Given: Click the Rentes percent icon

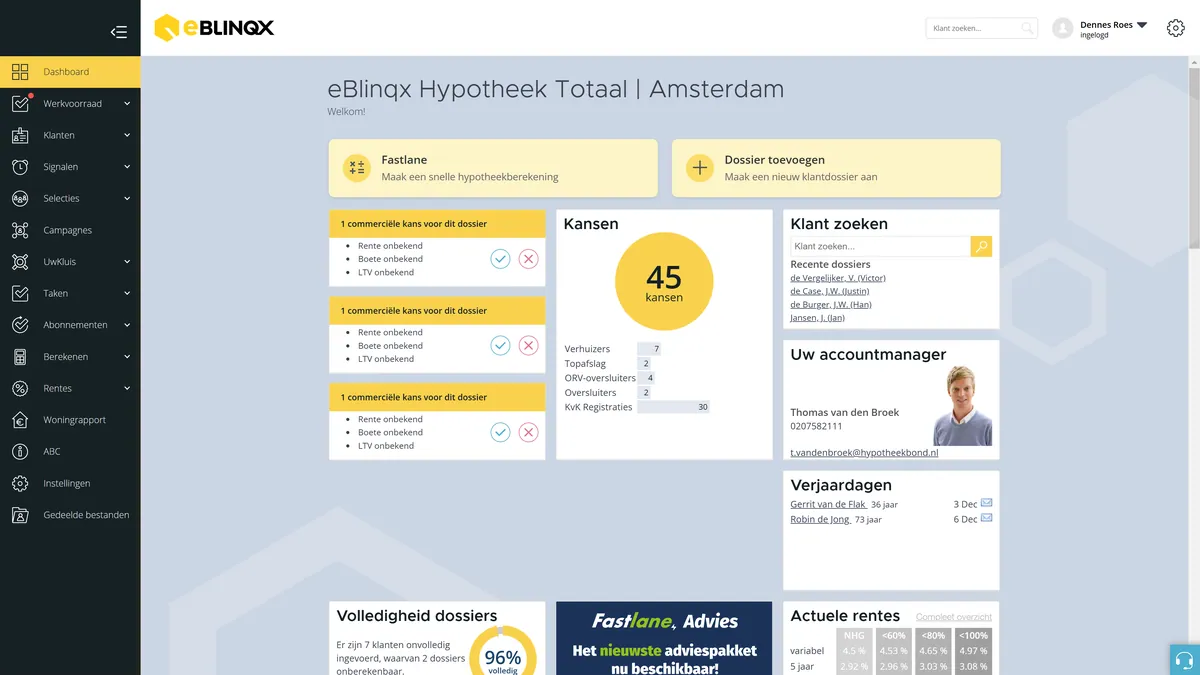Looking at the screenshot, I should 20,388.
